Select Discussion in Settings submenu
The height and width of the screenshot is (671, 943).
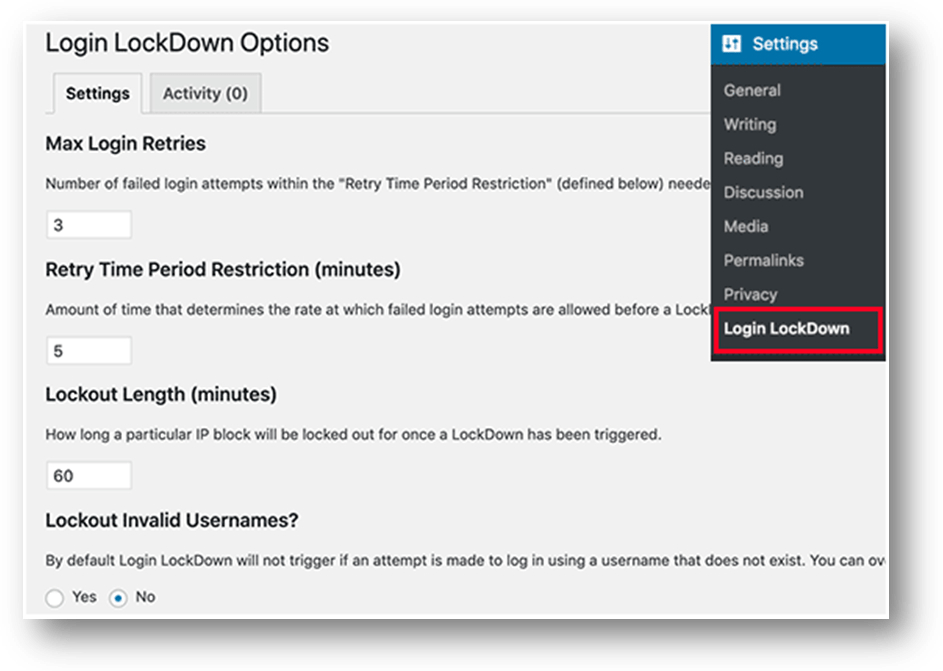point(763,192)
